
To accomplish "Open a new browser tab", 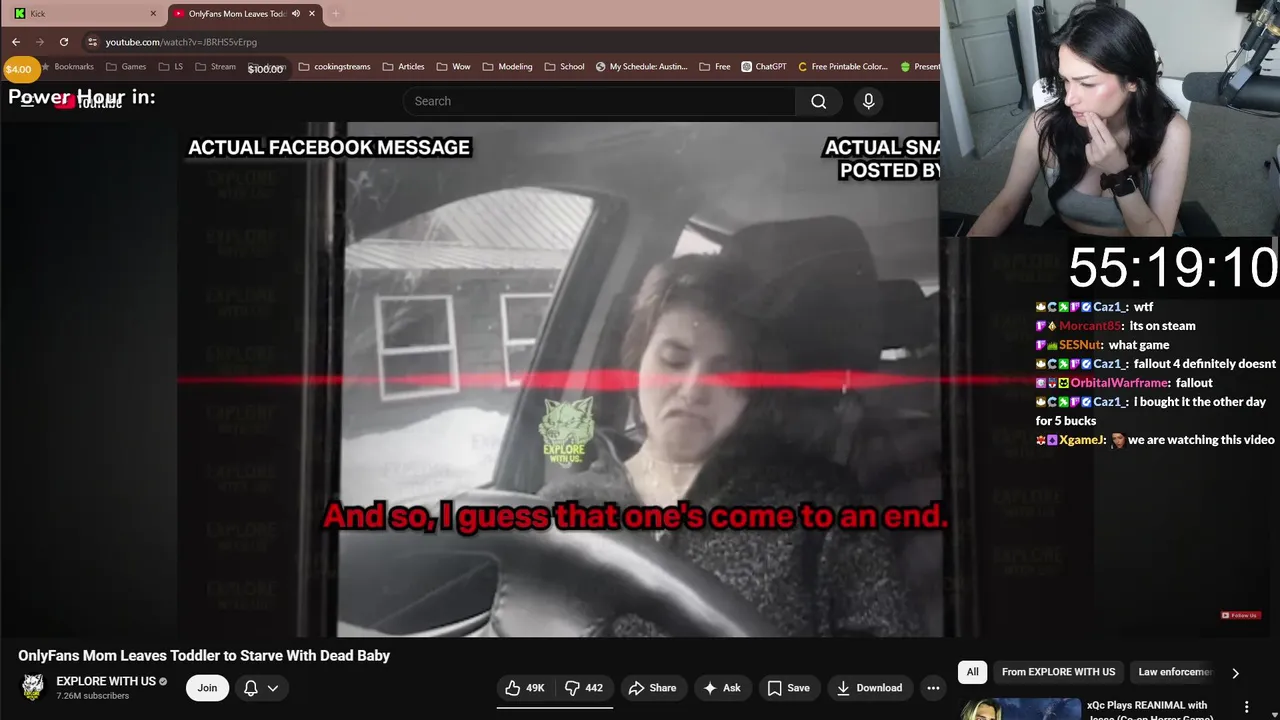I will pyautogui.click(x=336, y=14).
